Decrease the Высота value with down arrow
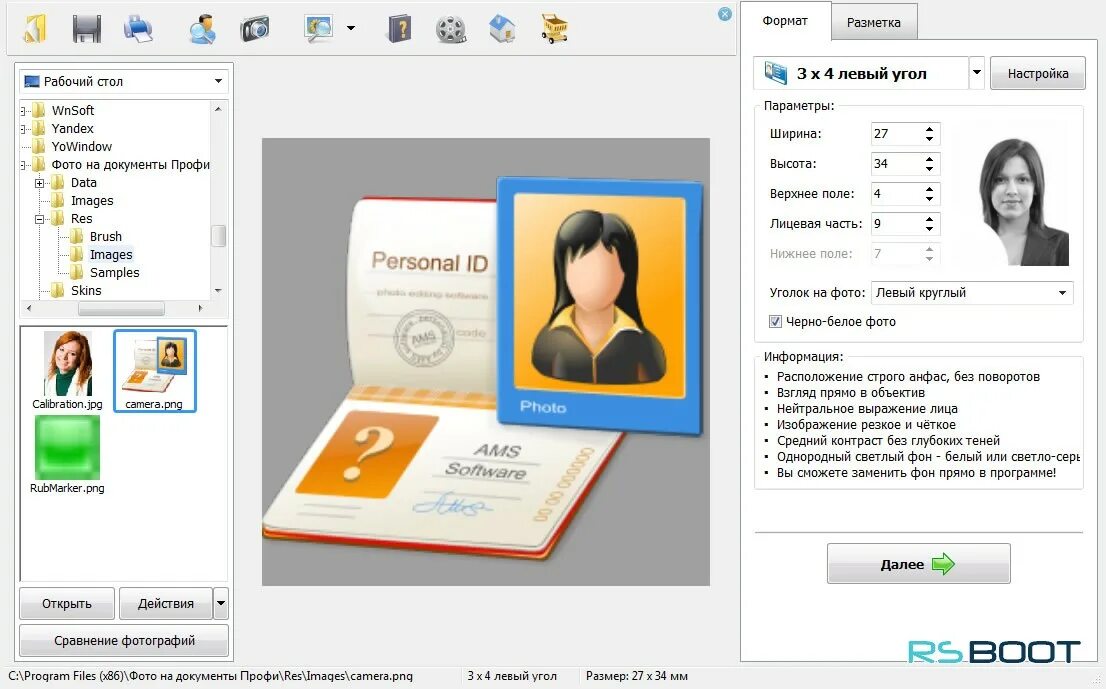 (930, 169)
